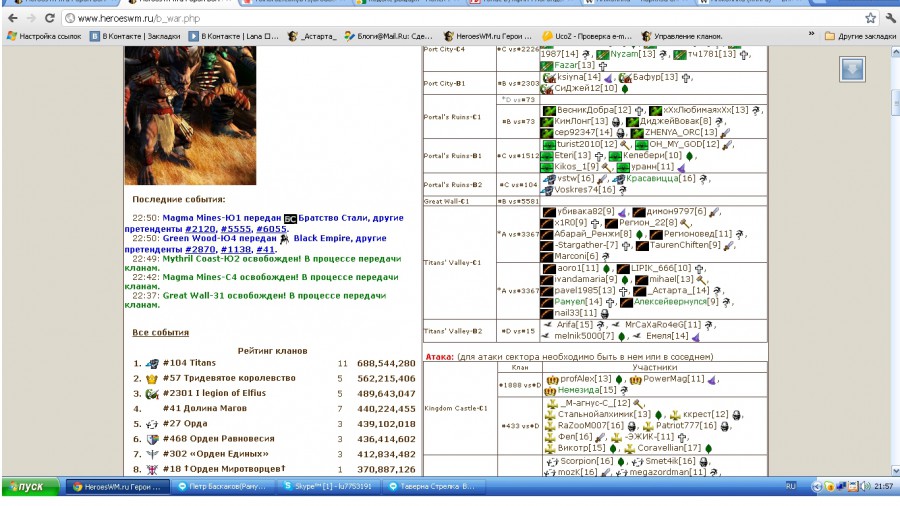The image size is (900, 506).
Task: Open clan #104 Titans in rating
Action: 189,363
